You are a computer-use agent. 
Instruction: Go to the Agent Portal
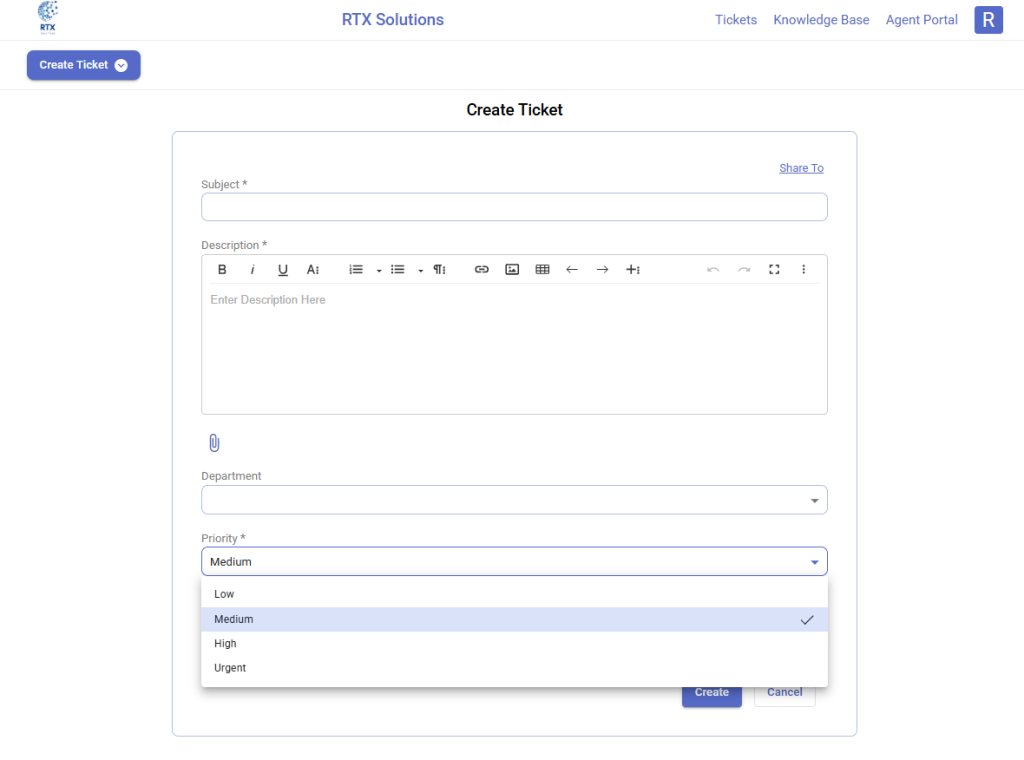pos(921,20)
